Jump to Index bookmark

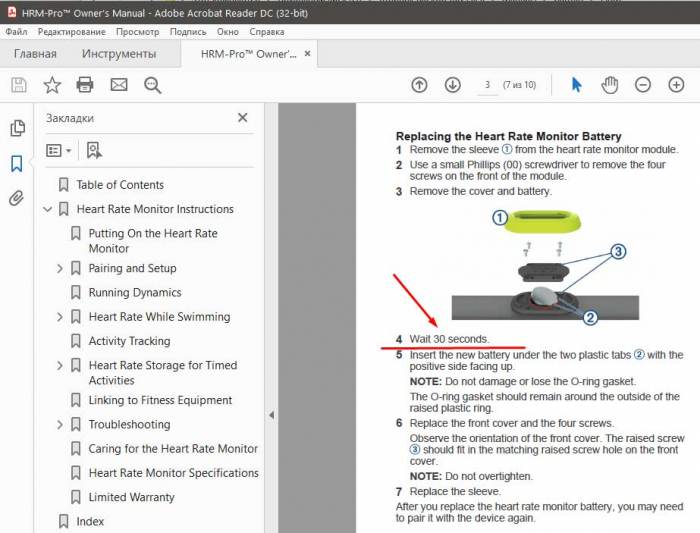[x=90, y=521]
